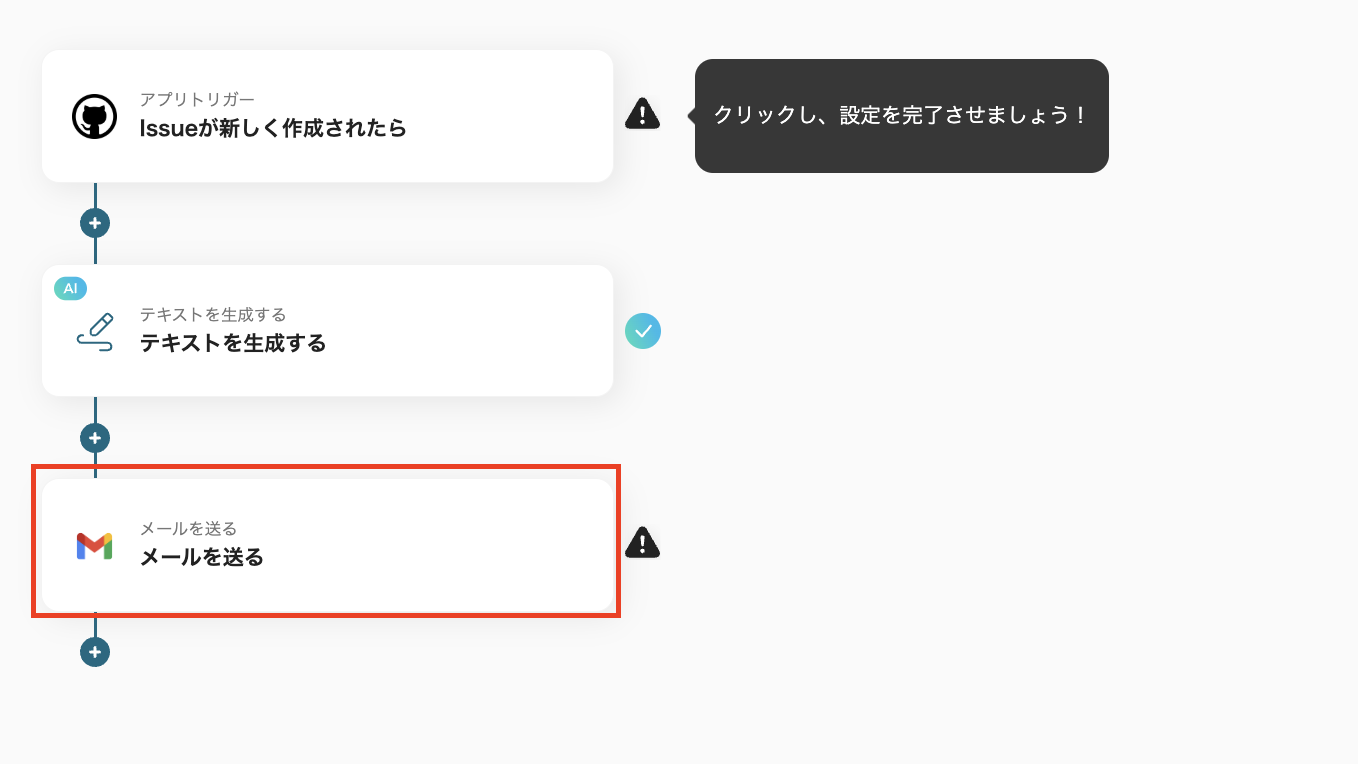
Task: Click the クリックし、設定を完了させましょう tooltip
Action: pos(901,116)
